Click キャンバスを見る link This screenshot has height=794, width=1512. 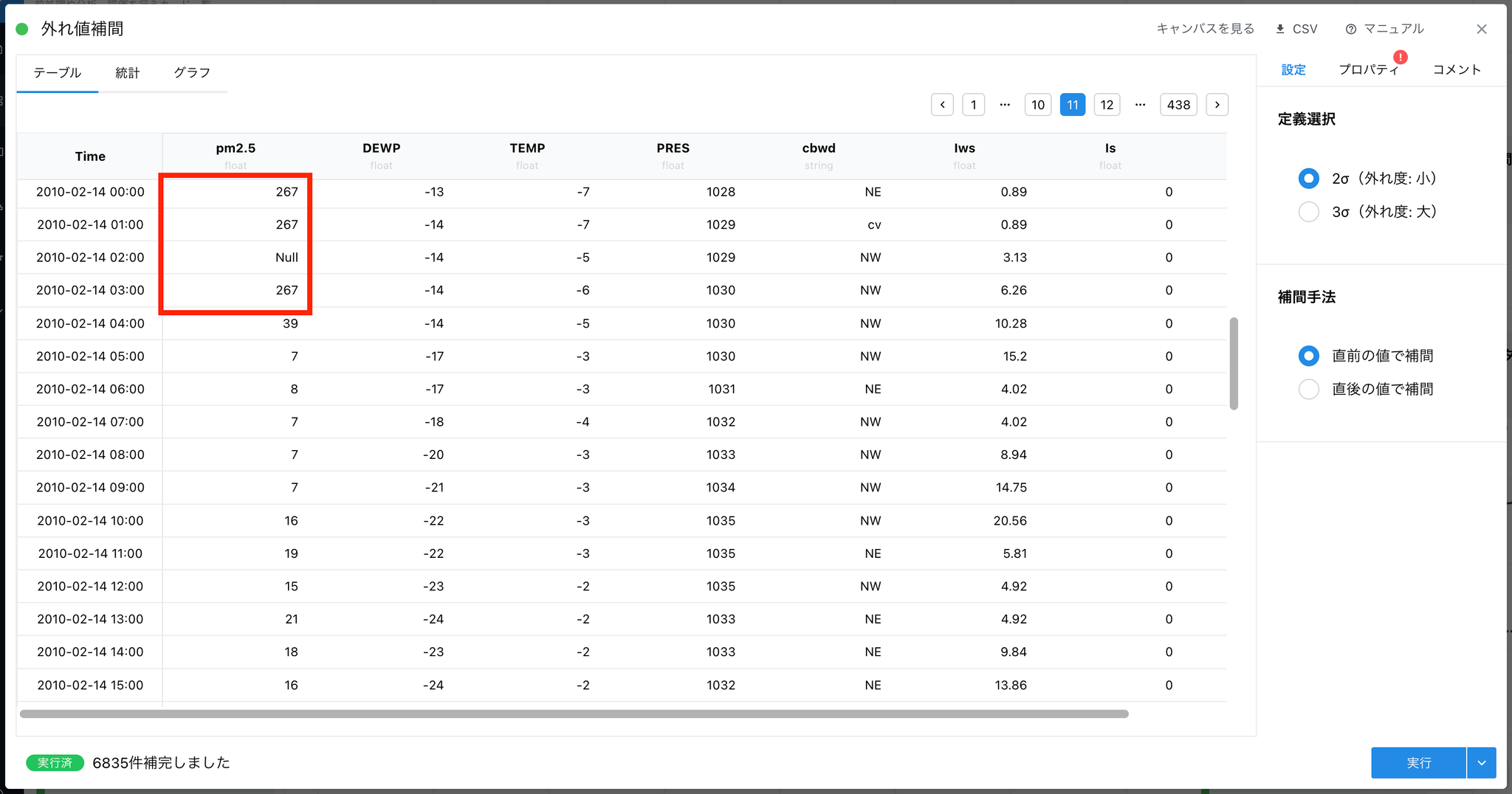(1205, 29)
